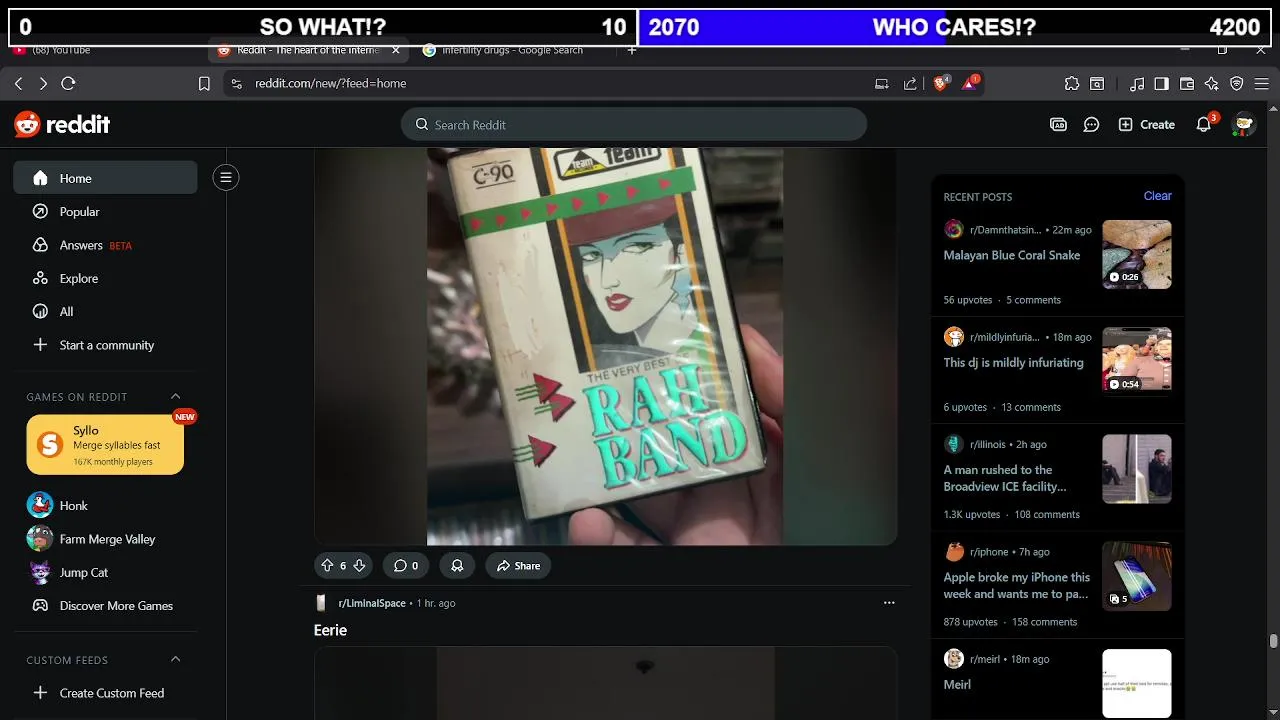Go back with browser back arrow
Screen dimensions: 1280x720
pyautogui.click(x=18, y=84)
